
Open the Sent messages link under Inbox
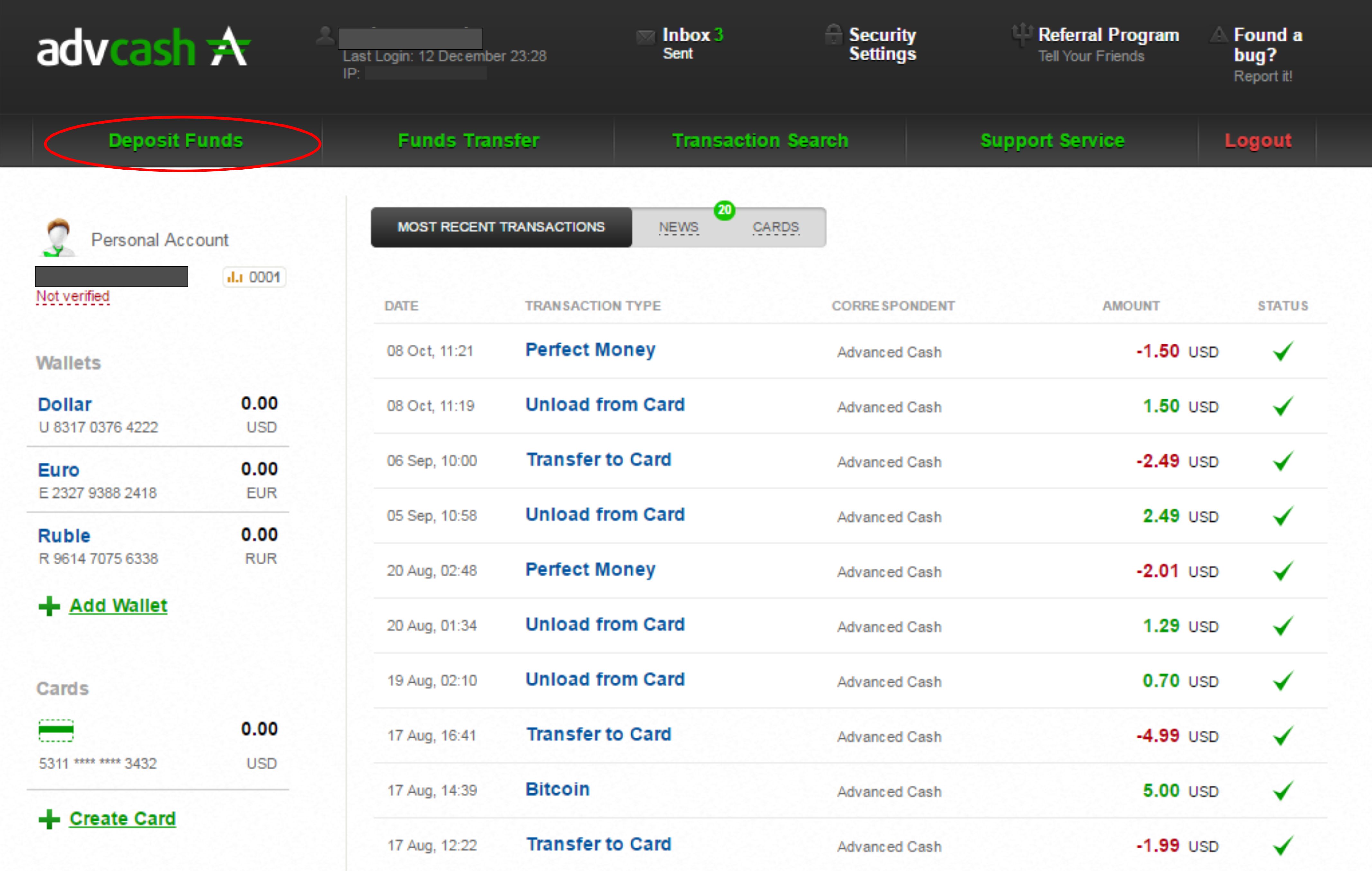(677, 54)
